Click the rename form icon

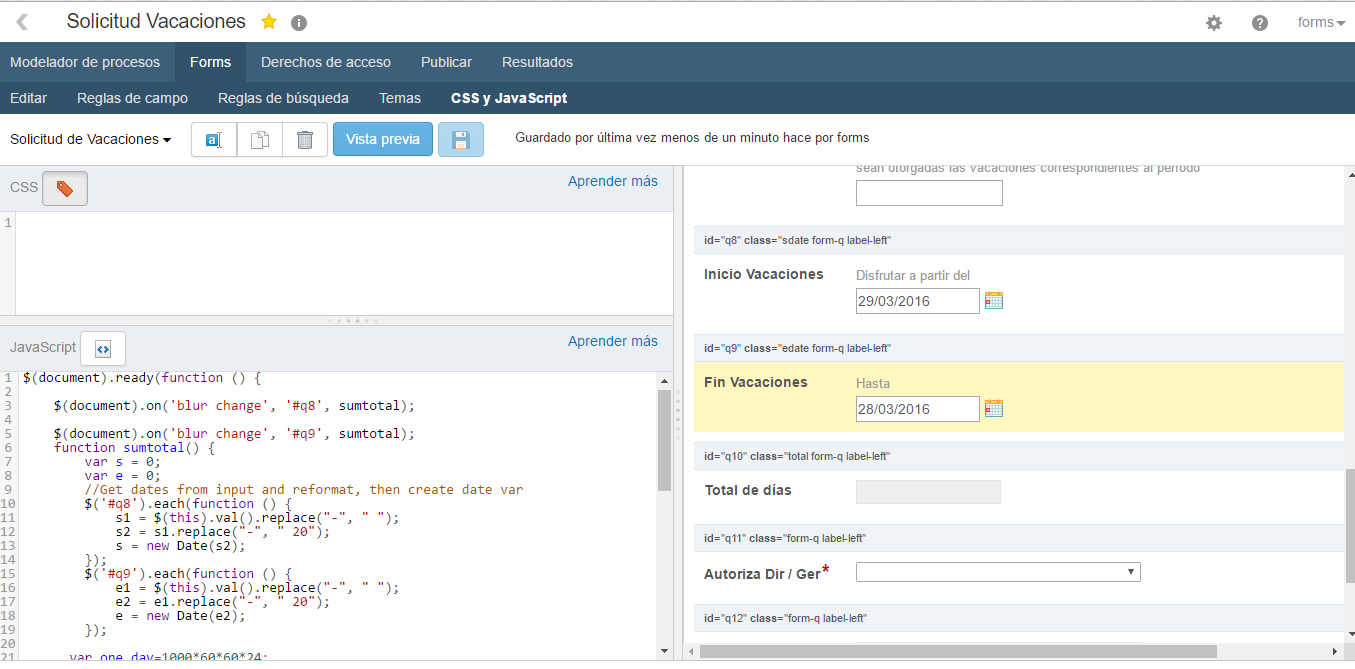[x=214, y=140]
